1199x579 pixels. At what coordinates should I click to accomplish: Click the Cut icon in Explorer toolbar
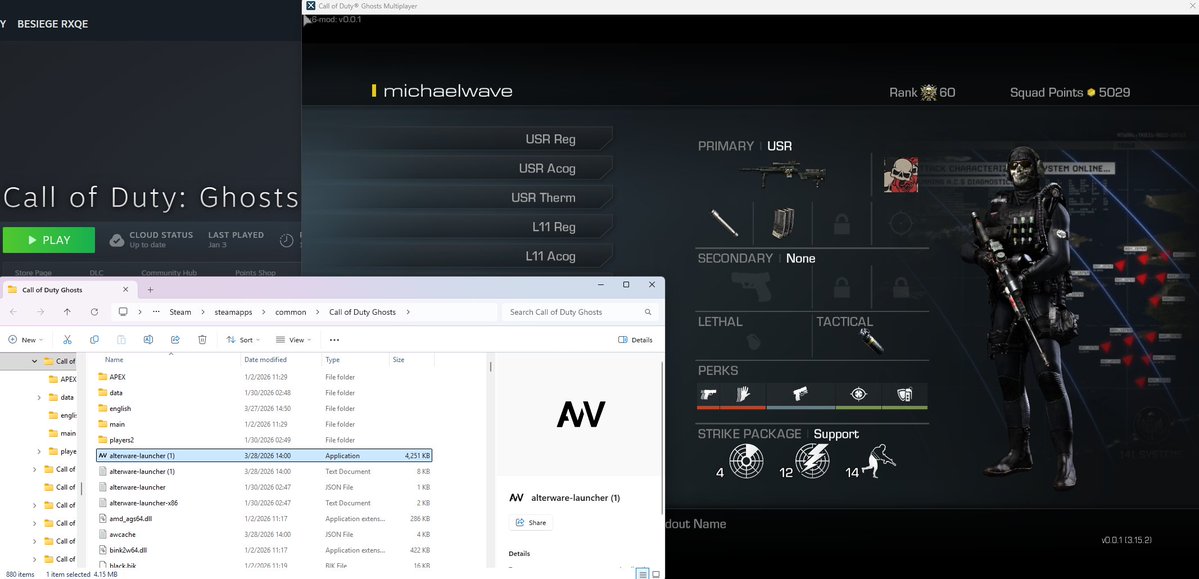[67, 340]
